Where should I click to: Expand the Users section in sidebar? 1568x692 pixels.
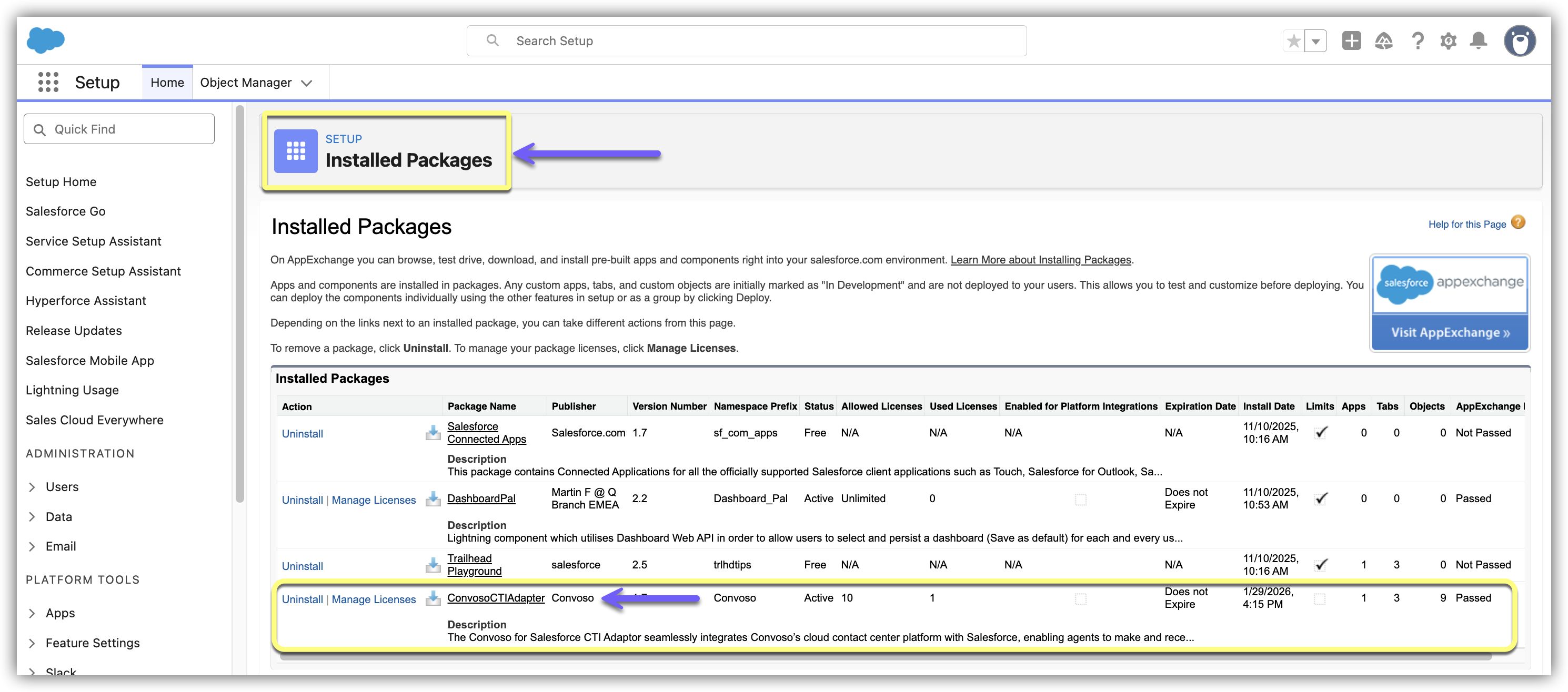(x=32, y=487)
